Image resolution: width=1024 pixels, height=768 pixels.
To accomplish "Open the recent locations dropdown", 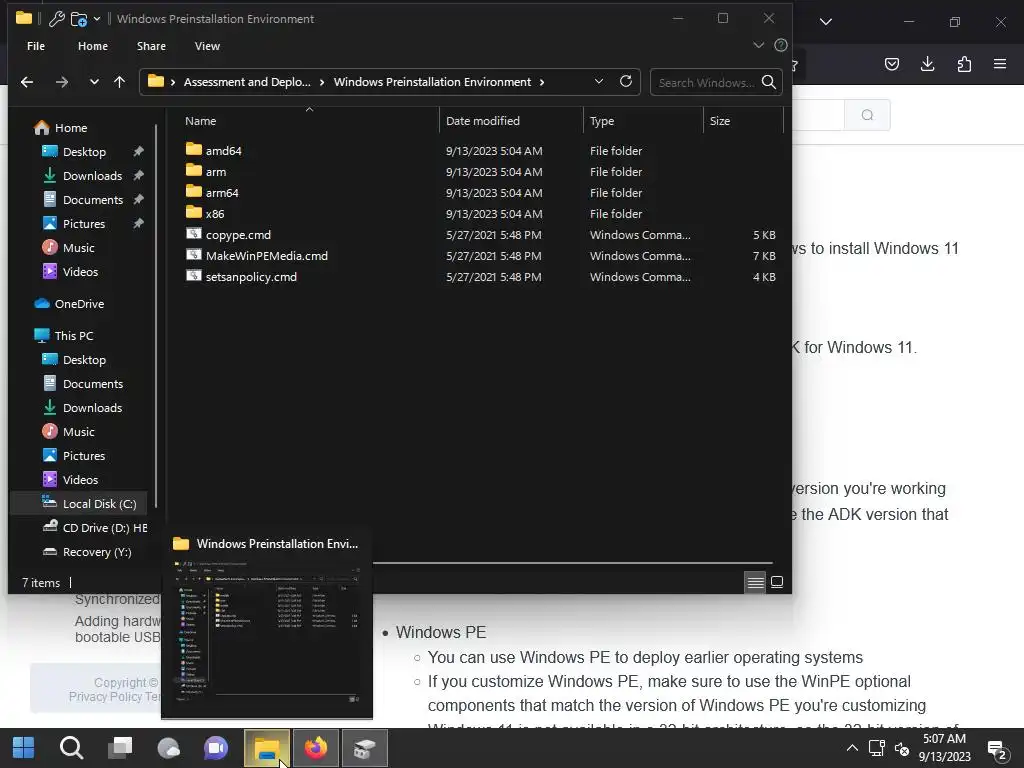I will (x=94, y=82).
